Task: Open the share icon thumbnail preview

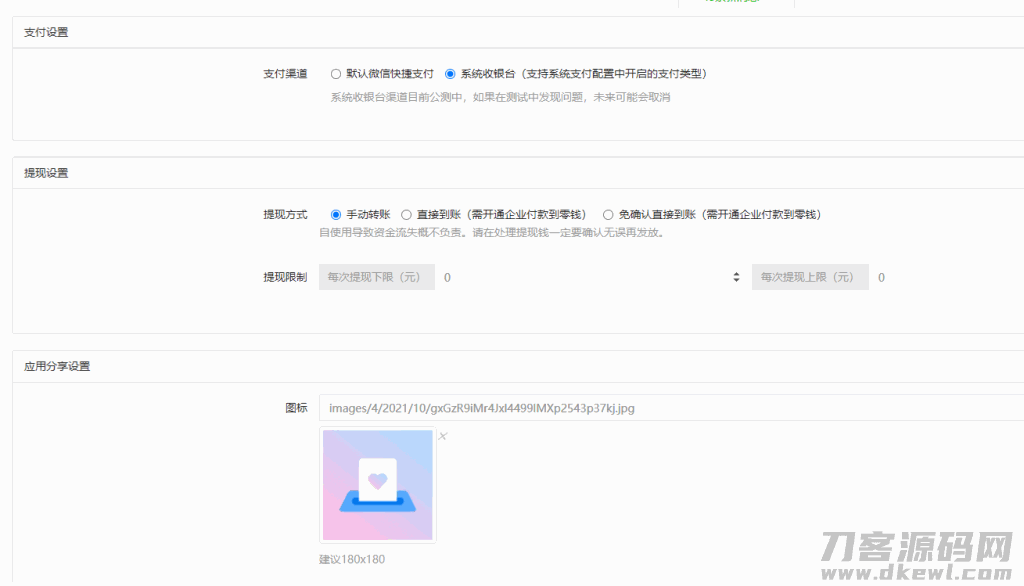Action: [x=378, y=485]
